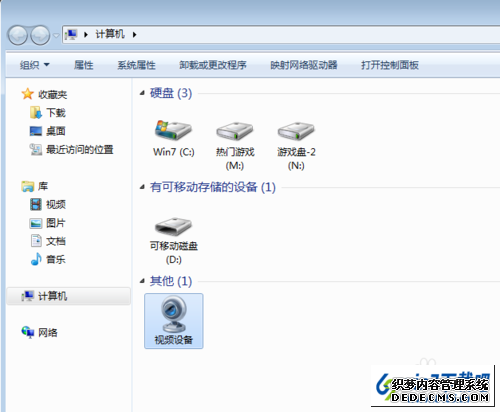The width and height of the screenshot is (500, 412).
Task: Click 映射网络驱动器 toolbar button
Action: [304, 65]
